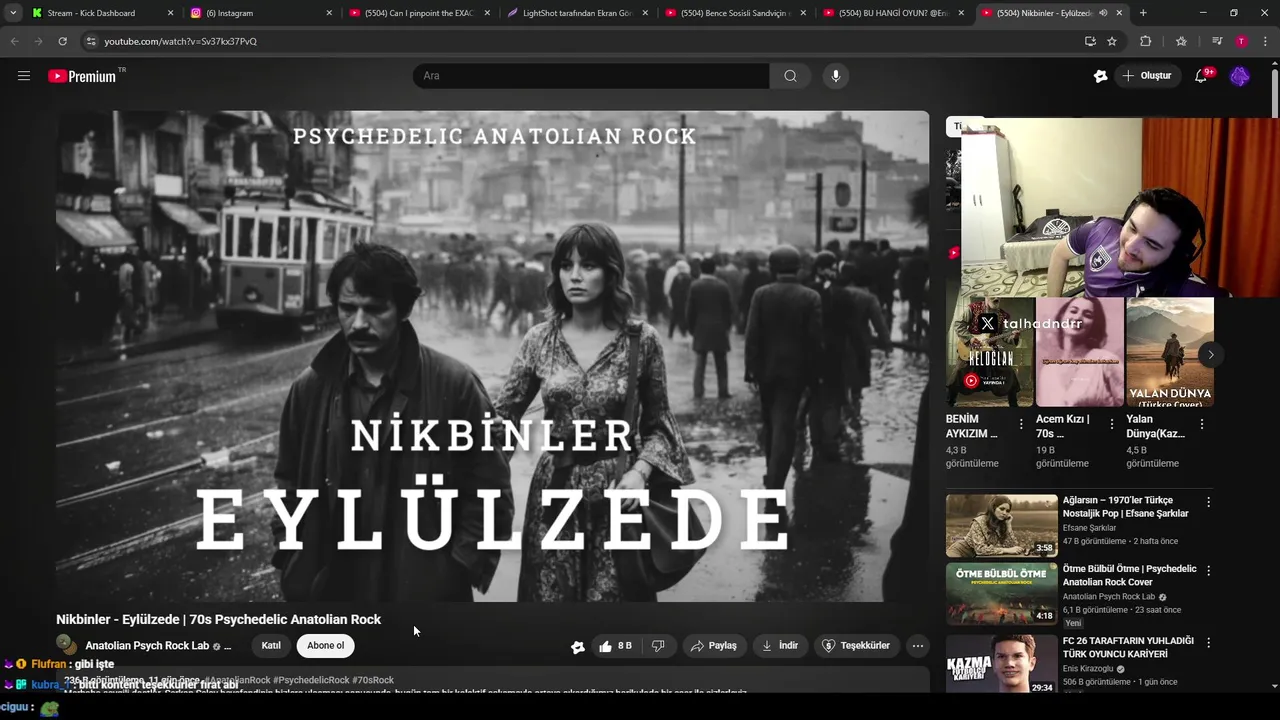Click the sparkle icon beside like button

click(x=577, y=646)
